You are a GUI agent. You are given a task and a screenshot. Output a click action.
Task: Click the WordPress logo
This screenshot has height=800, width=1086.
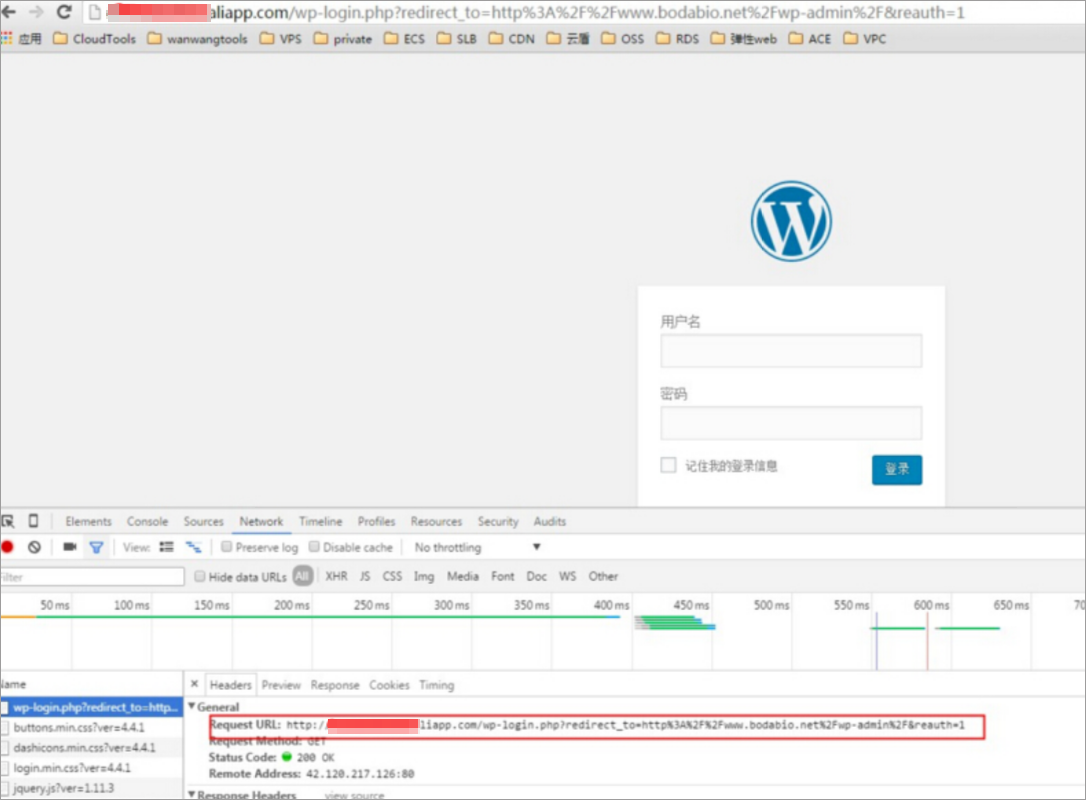click(791, 222)
